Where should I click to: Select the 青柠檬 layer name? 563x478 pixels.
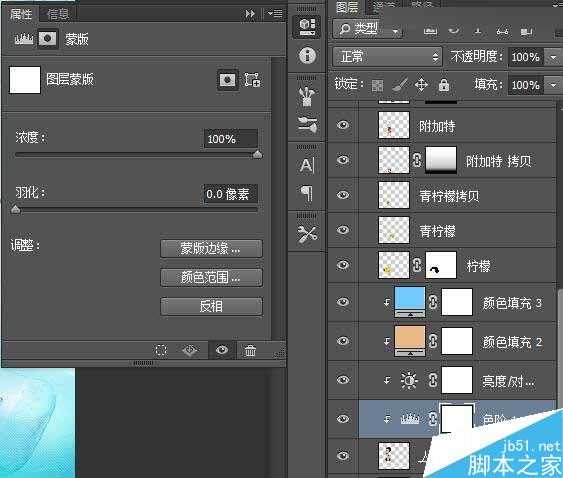coord(437,231)
